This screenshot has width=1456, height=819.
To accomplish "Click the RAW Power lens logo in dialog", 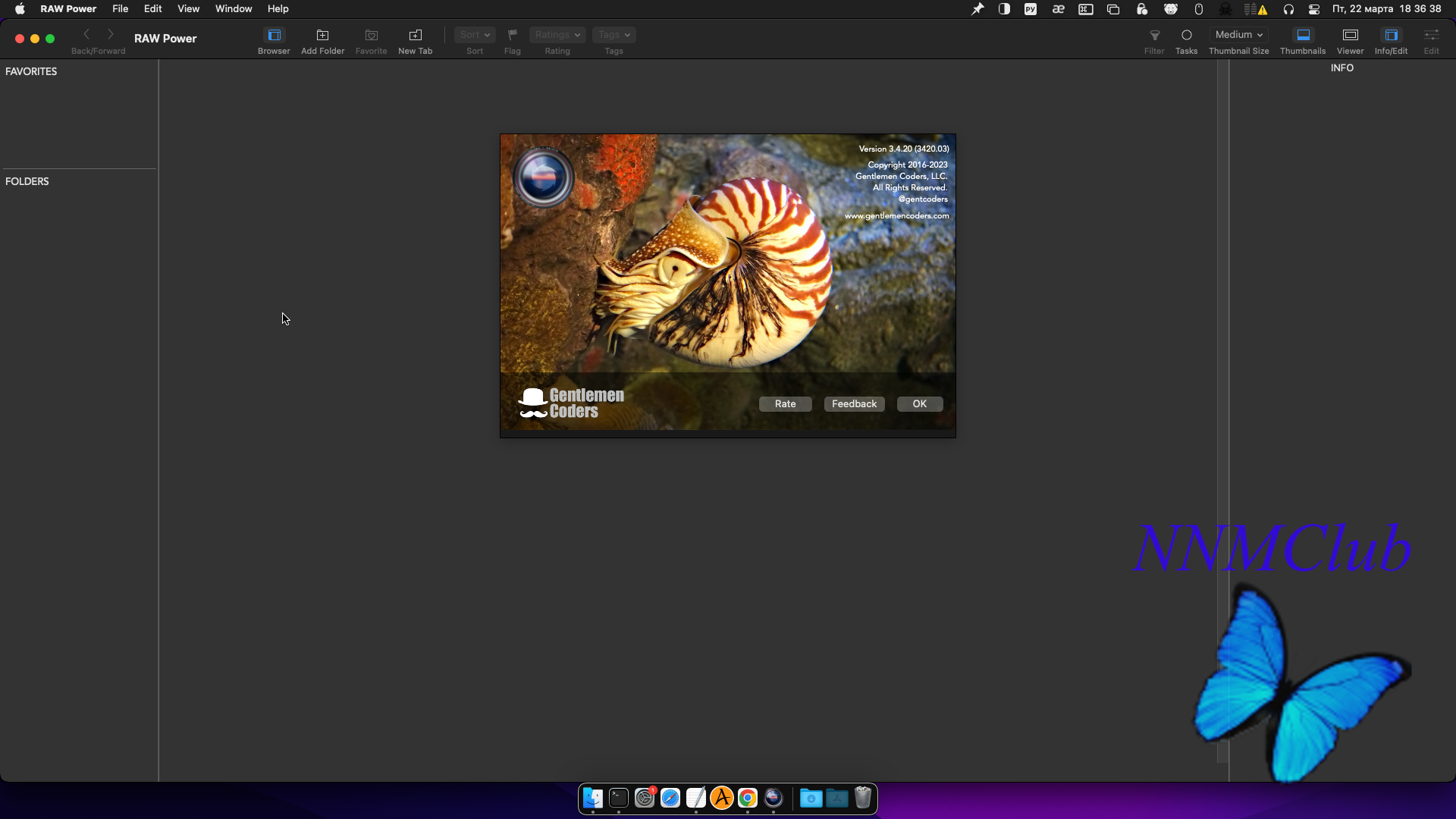I will point(543,177).
